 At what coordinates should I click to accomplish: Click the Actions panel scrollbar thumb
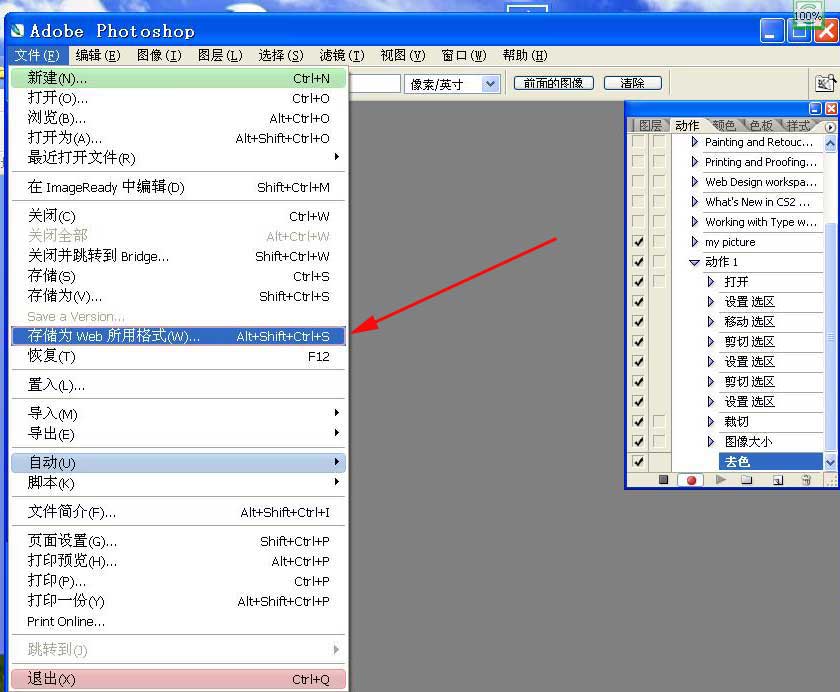pos(830,337)
